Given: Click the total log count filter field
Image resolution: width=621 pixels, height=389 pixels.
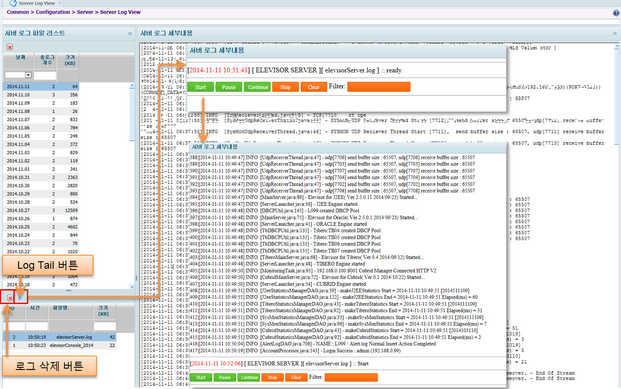Looking at the screenshot, I should [45, 75].
